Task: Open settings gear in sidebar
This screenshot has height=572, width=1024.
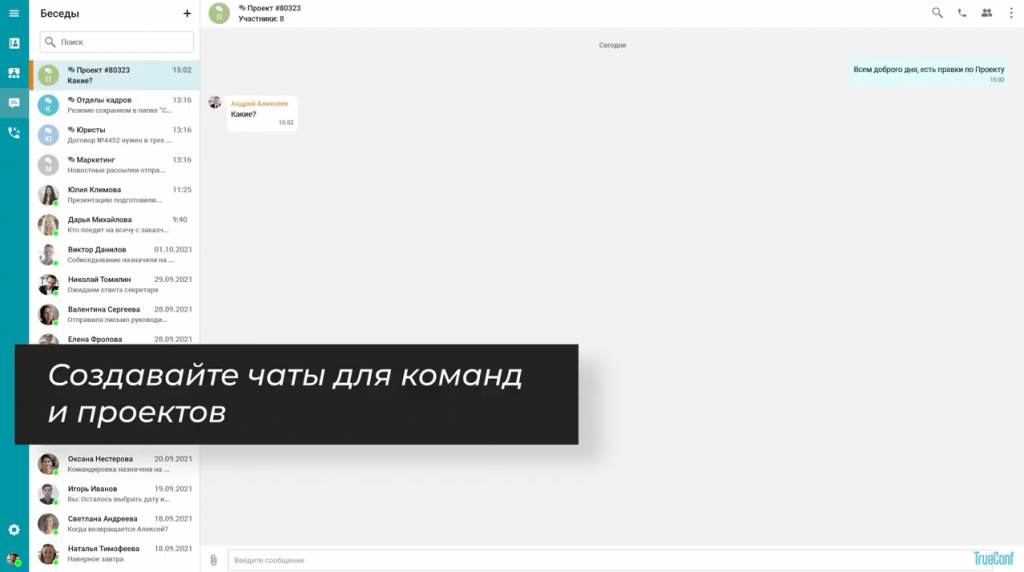Action: tap(14, 530)
